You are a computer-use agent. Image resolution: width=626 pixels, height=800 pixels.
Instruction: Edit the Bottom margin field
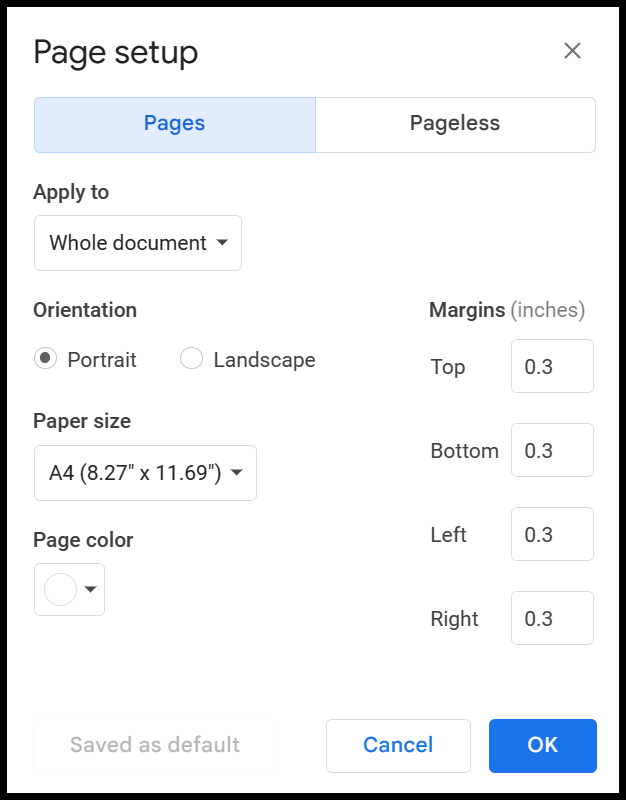552,451
